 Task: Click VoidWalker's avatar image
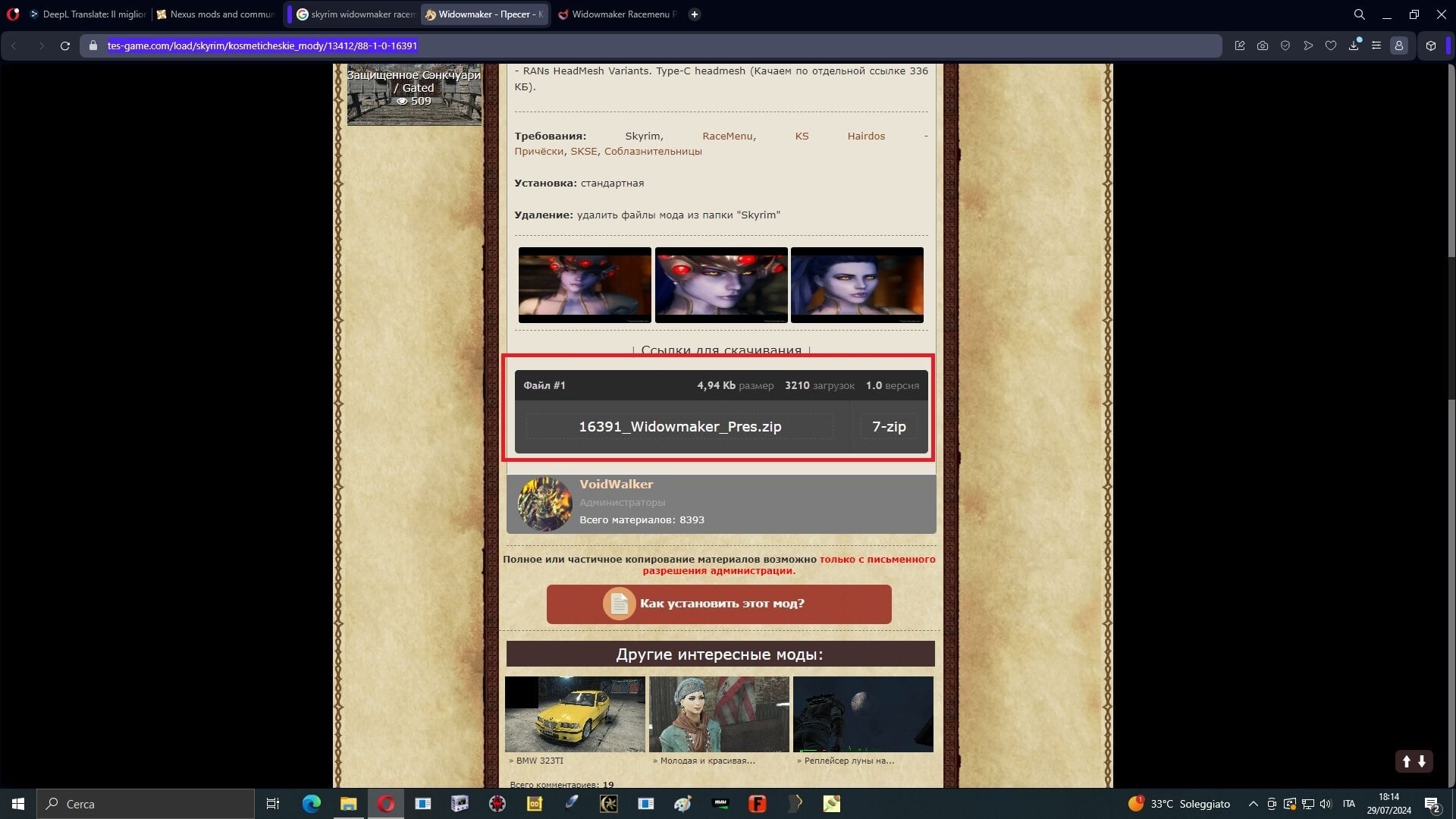[544, 504]
